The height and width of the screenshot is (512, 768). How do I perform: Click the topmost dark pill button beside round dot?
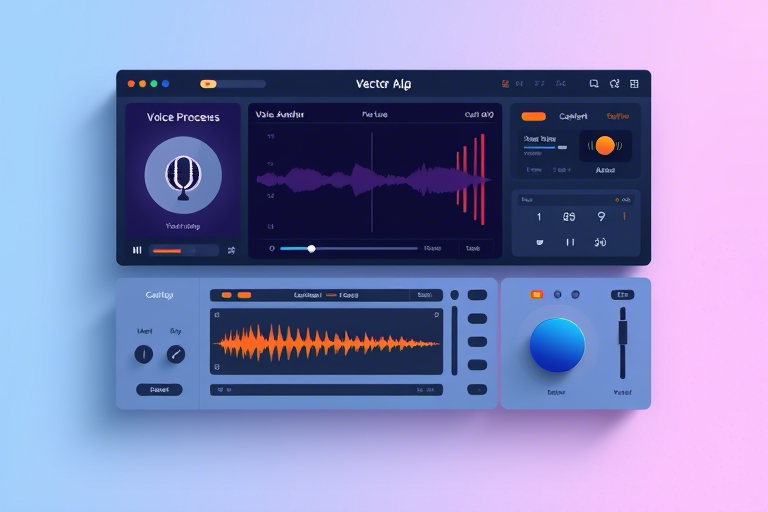(477, 295)
